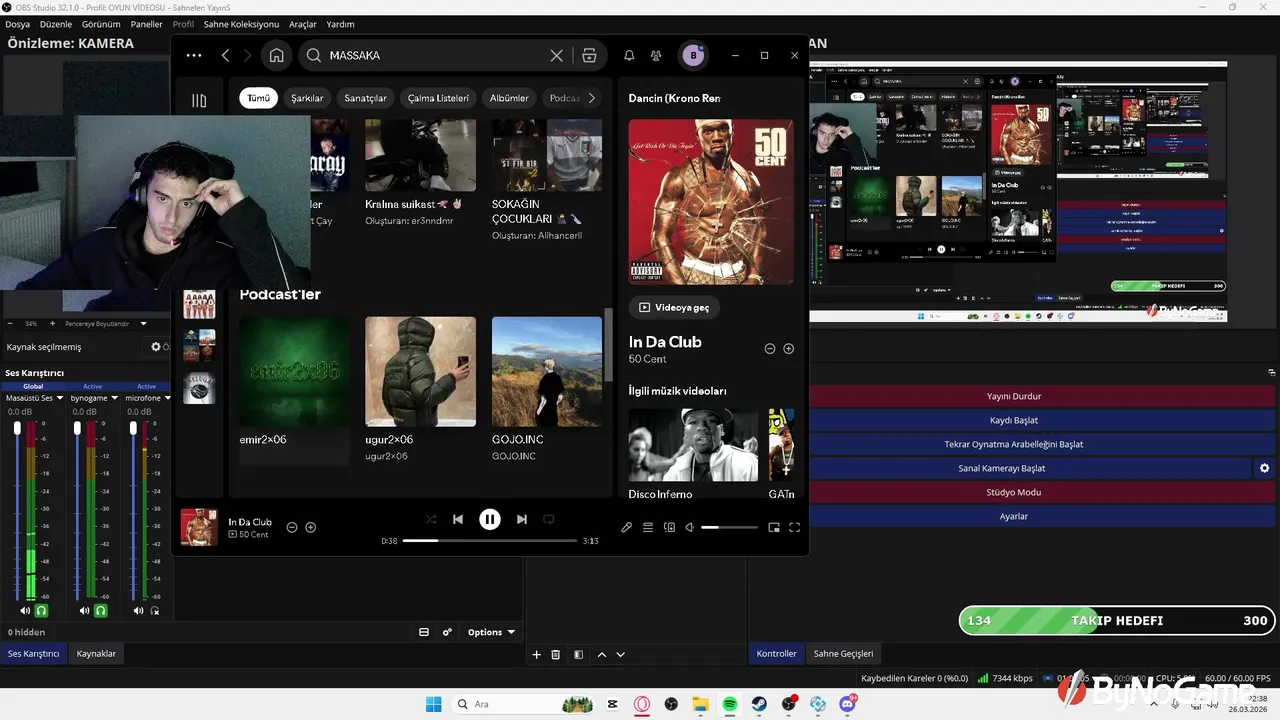This screenshot has width=1280, height=720.
Task: Open the emir2×06 podcast thumbnail
Action: [295, 372]
